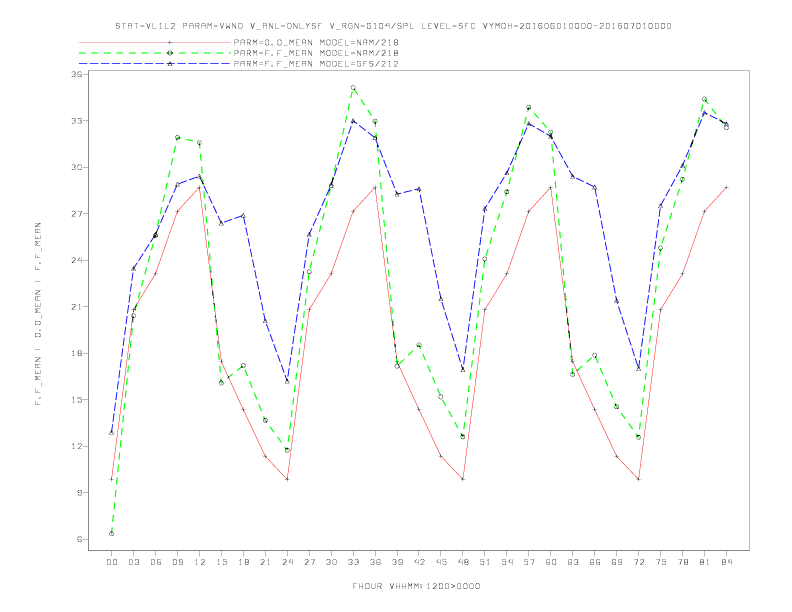
Task: Click x-axis tick label 69
Action: point(617,562)
